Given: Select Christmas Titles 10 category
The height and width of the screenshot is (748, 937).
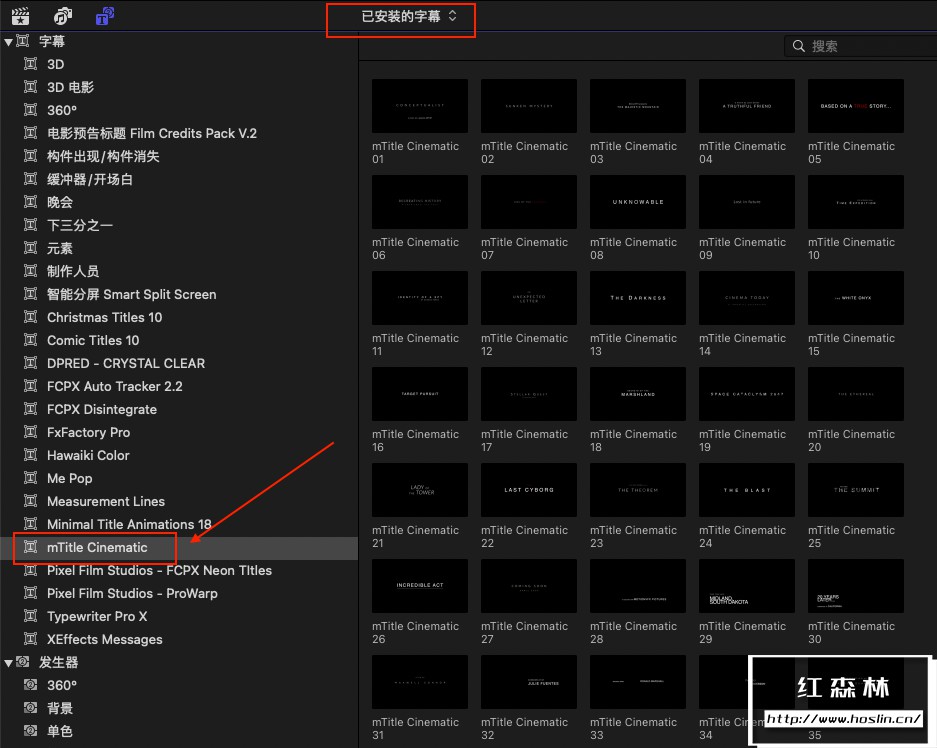Looking at the screenshot, I should [x=105, y=317].
